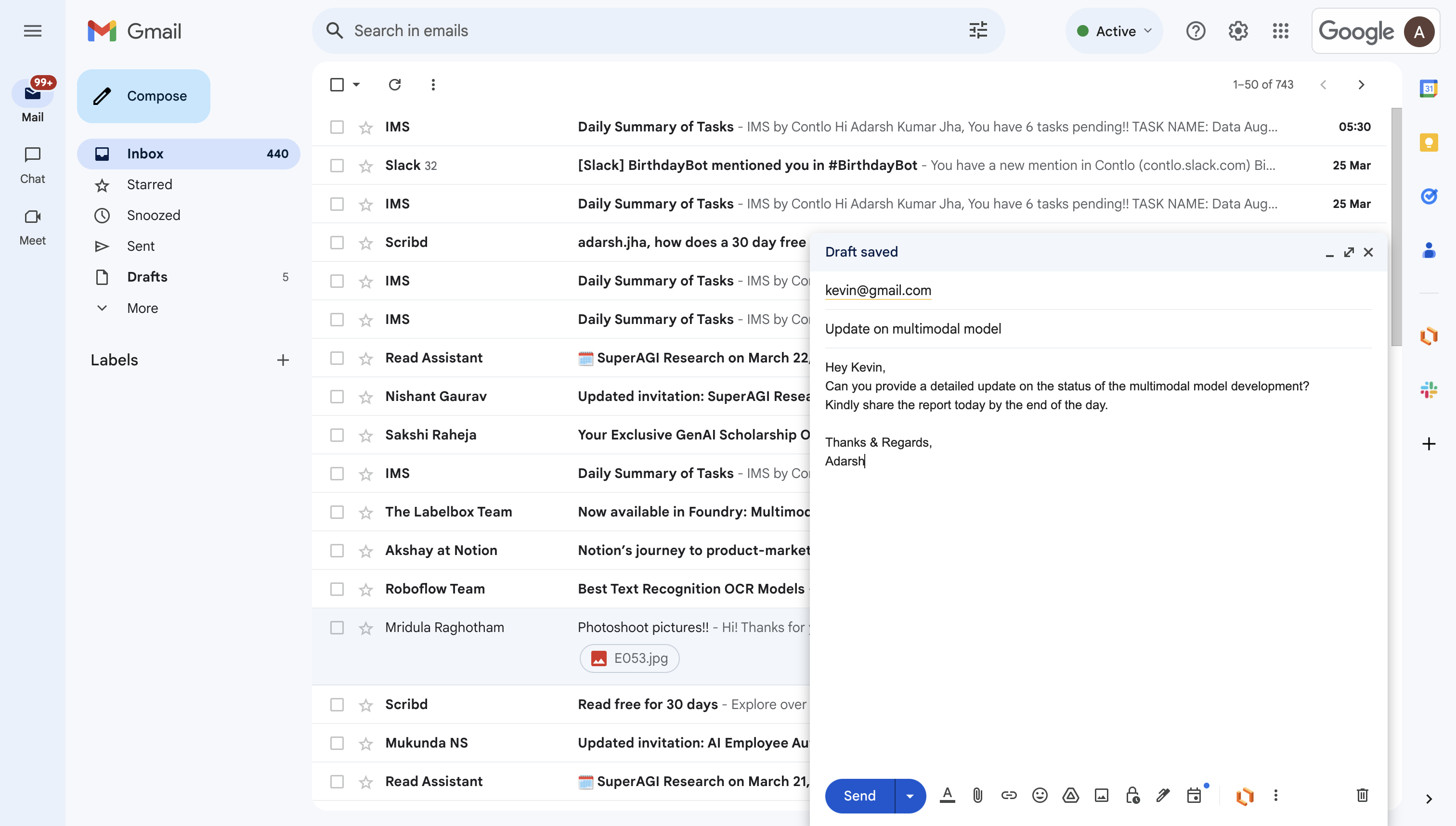This screenshot has width=1456, height=826.
Task: Focus the Search in emails field
Action: tap(658, 31)
